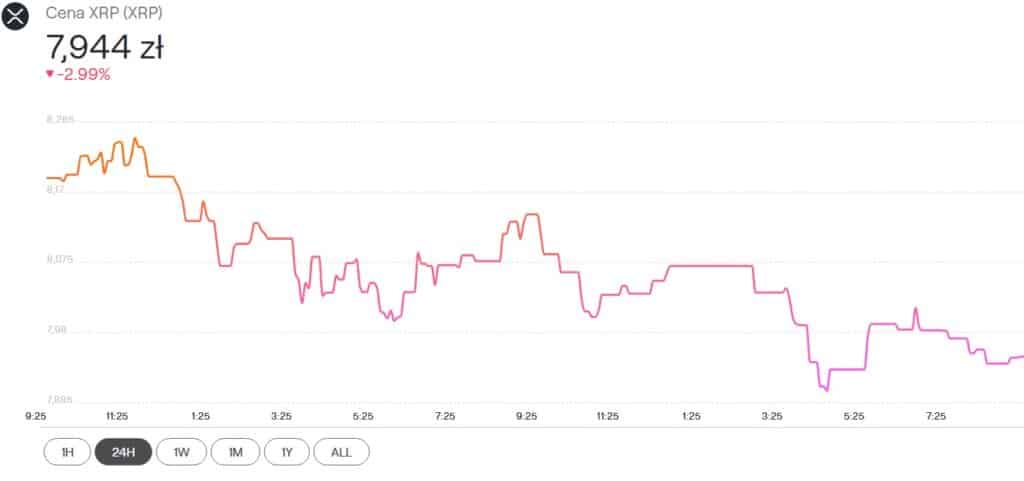The height and width of the screenshot is (481, 1024).
Task: Click the 3:25 label after 1:25 first
Action: pyautogui.click(x=281, y=416)
